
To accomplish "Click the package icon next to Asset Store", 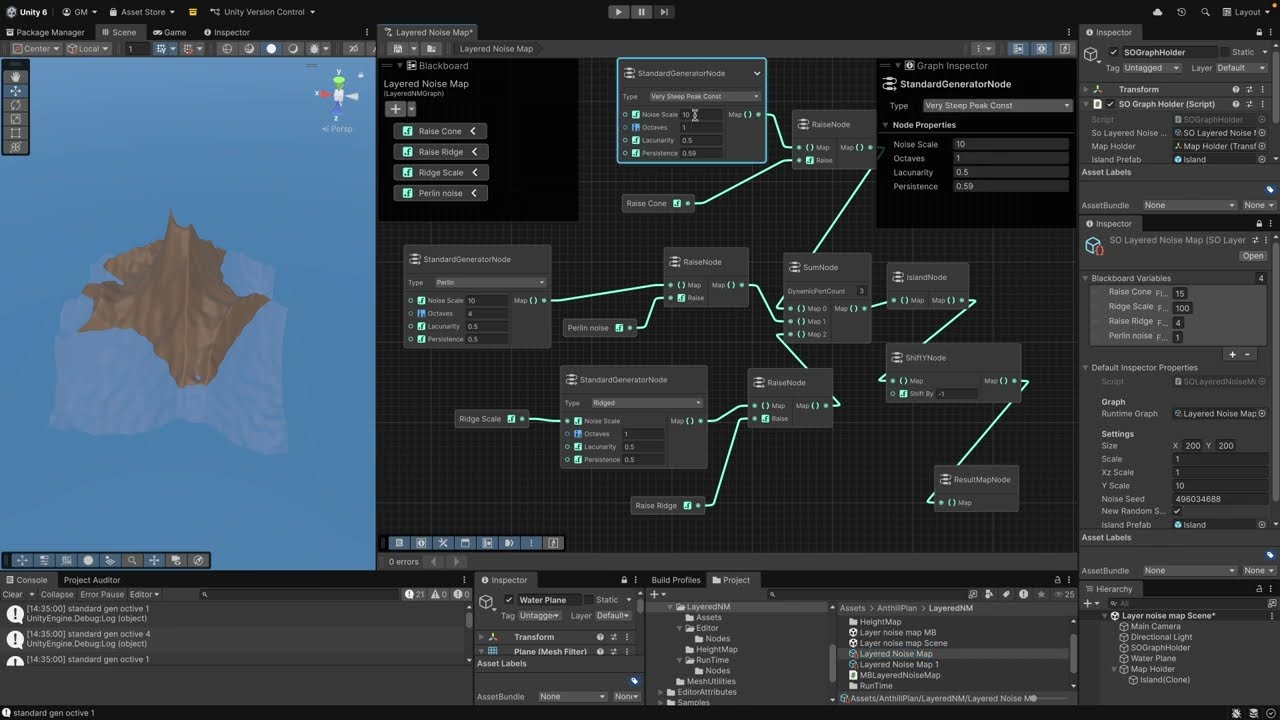I will click(x=192, y=12).
